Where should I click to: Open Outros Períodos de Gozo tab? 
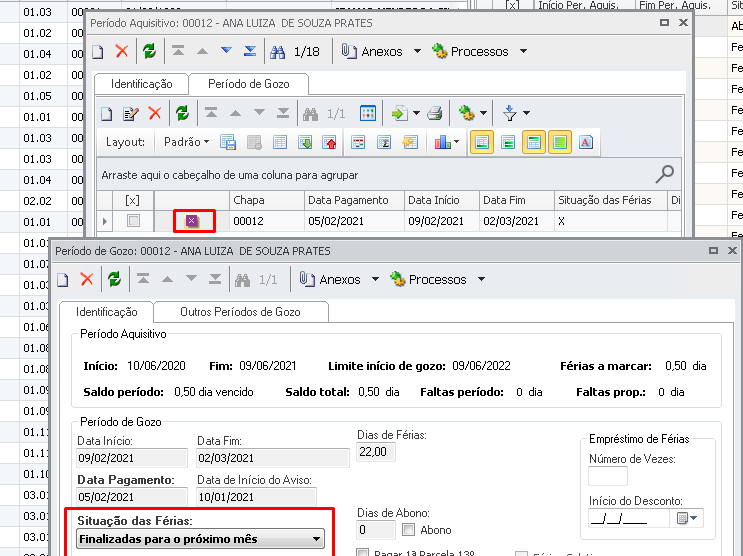pos(240,312)
